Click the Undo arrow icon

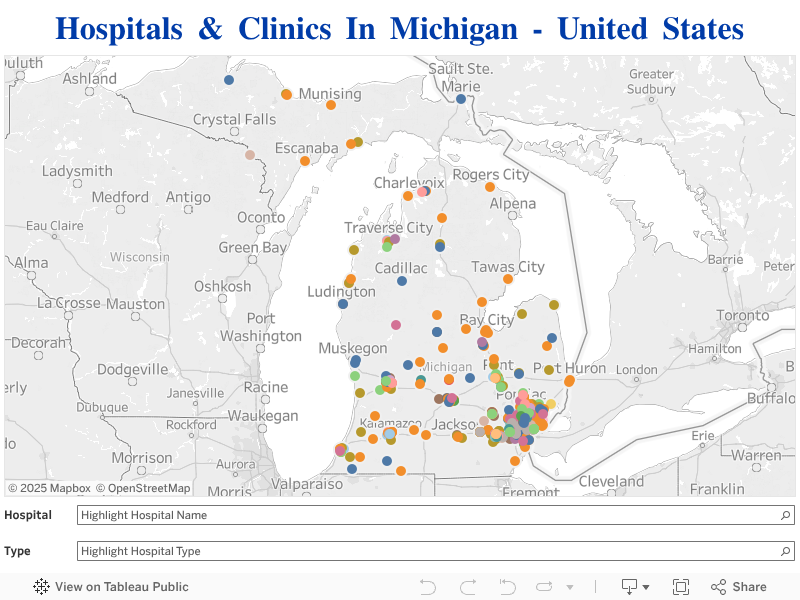[x=428, y=587]
